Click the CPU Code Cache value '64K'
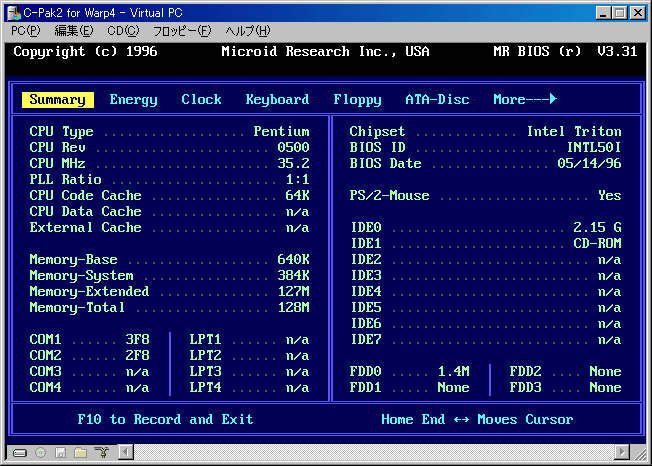Screen dimensions: 652x466 pyautogui.click(x=297, y=195)
